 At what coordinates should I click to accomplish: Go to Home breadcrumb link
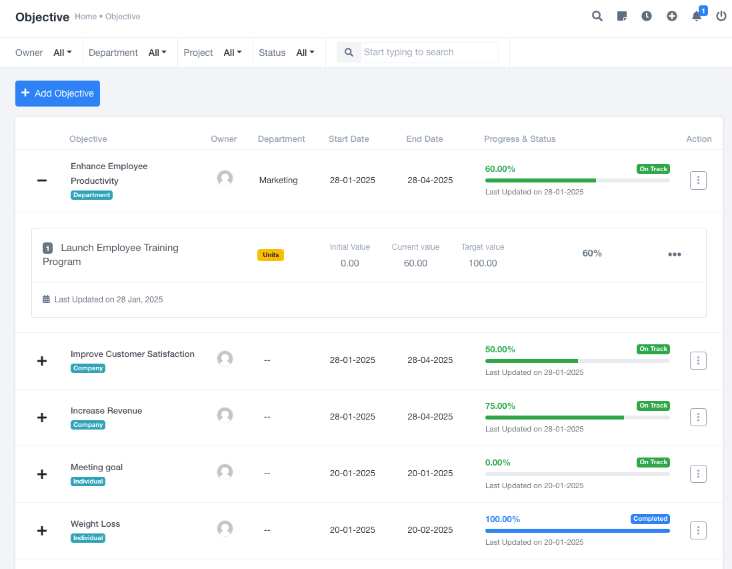[x=86, y=17]
